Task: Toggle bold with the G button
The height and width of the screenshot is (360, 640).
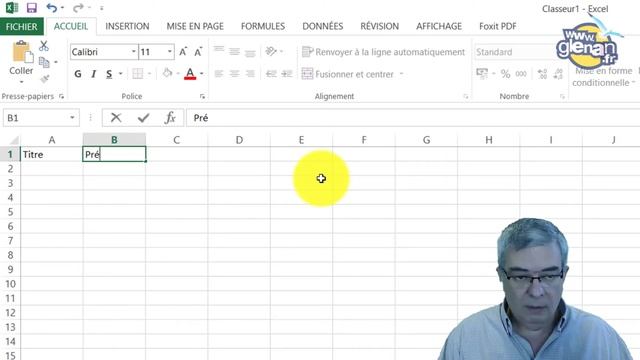Action: coord(78,74)
